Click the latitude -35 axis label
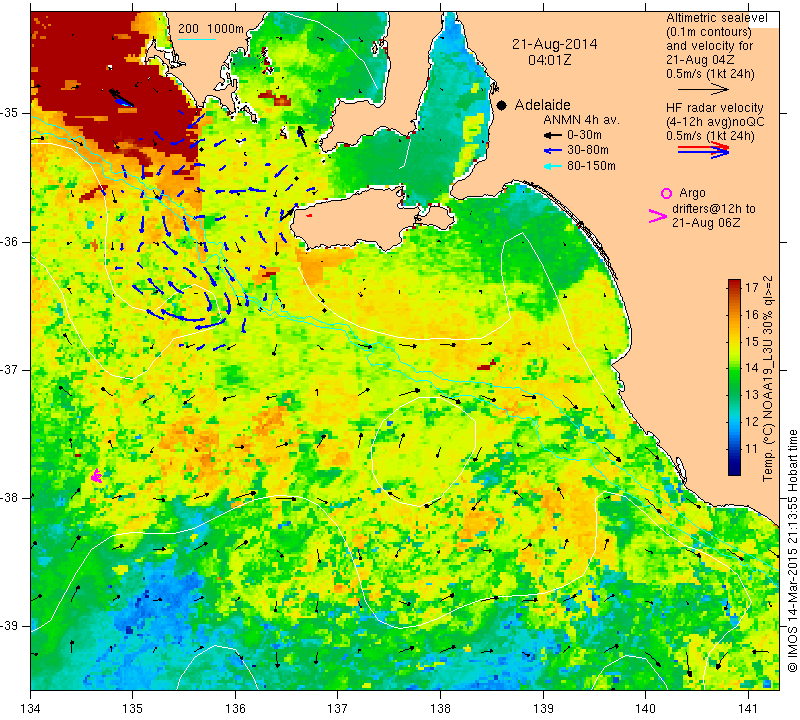This screenshot has height=720, width=800. pos(9,113)
